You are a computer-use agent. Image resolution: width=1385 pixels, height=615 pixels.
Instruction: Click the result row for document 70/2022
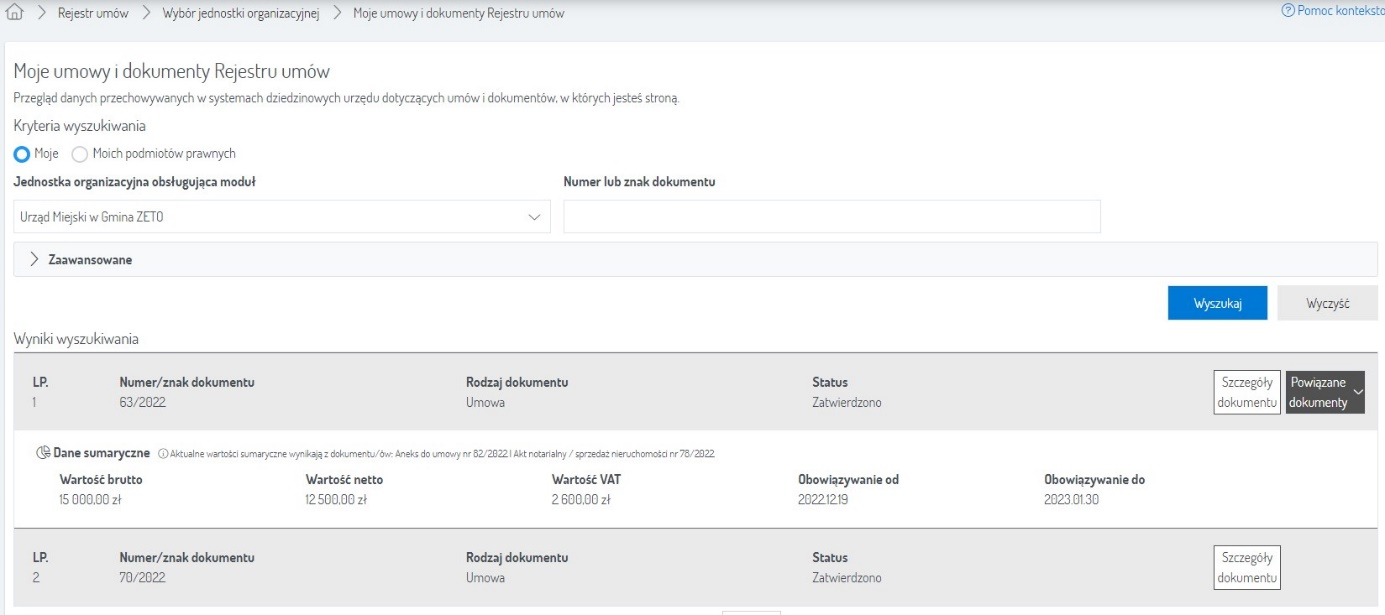coord(600,567)
